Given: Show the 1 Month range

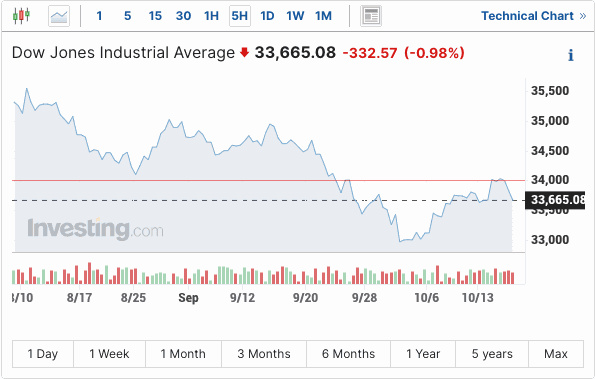Looking at the screenshot, I should pyautogui.click(x=183, y=354).
